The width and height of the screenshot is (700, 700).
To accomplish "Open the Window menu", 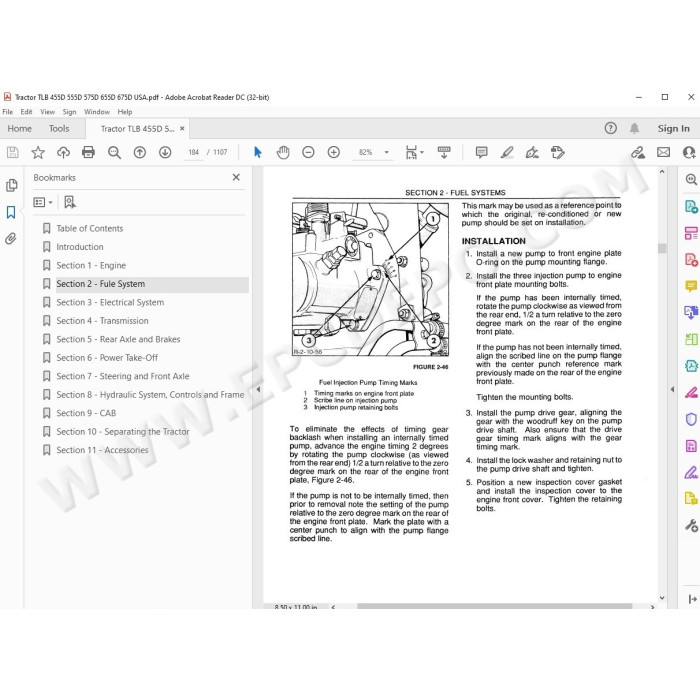I will tap(97, 112).
